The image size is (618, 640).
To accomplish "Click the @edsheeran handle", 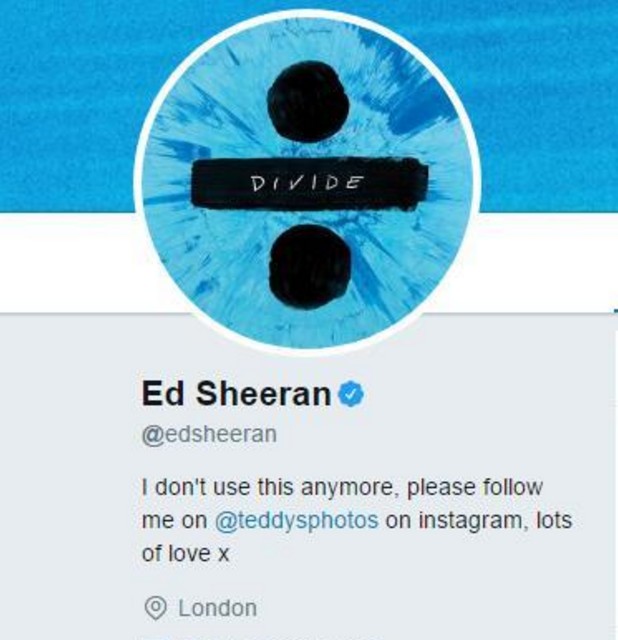I will [209, 434].
